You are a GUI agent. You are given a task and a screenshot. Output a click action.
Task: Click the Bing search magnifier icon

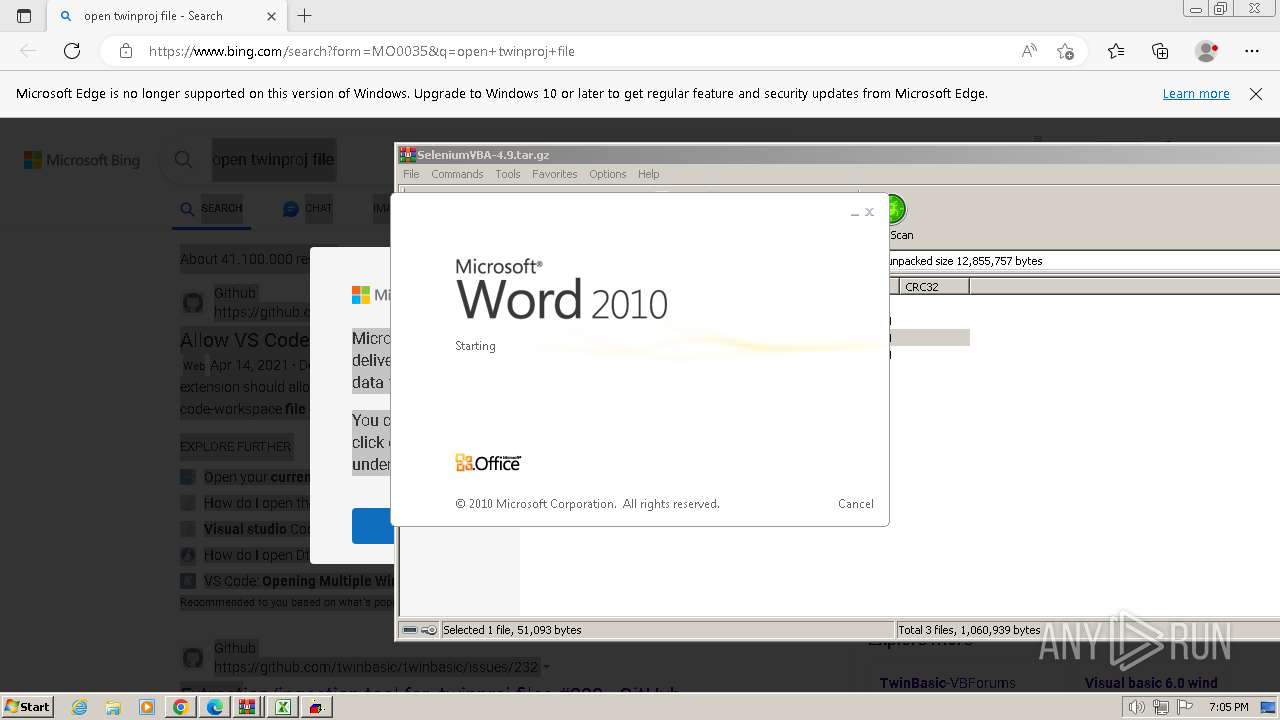pos(183,159)
